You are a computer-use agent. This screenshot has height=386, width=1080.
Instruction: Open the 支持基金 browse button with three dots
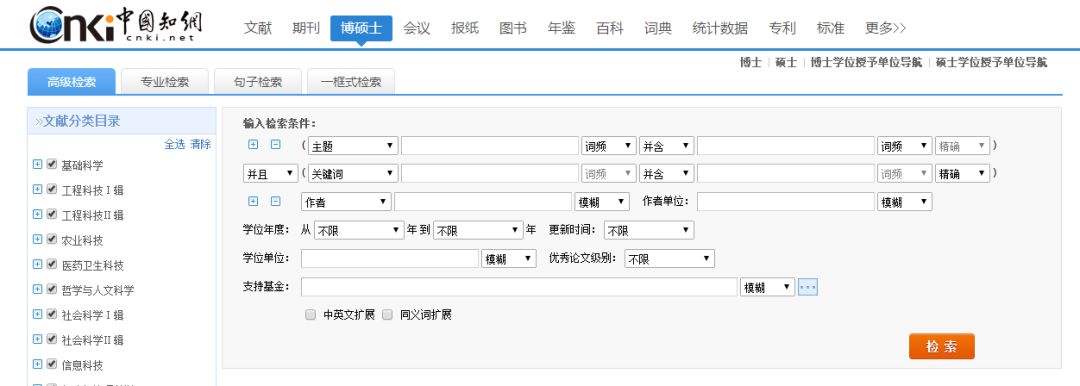pyautogui.click(x=808, y=287)
